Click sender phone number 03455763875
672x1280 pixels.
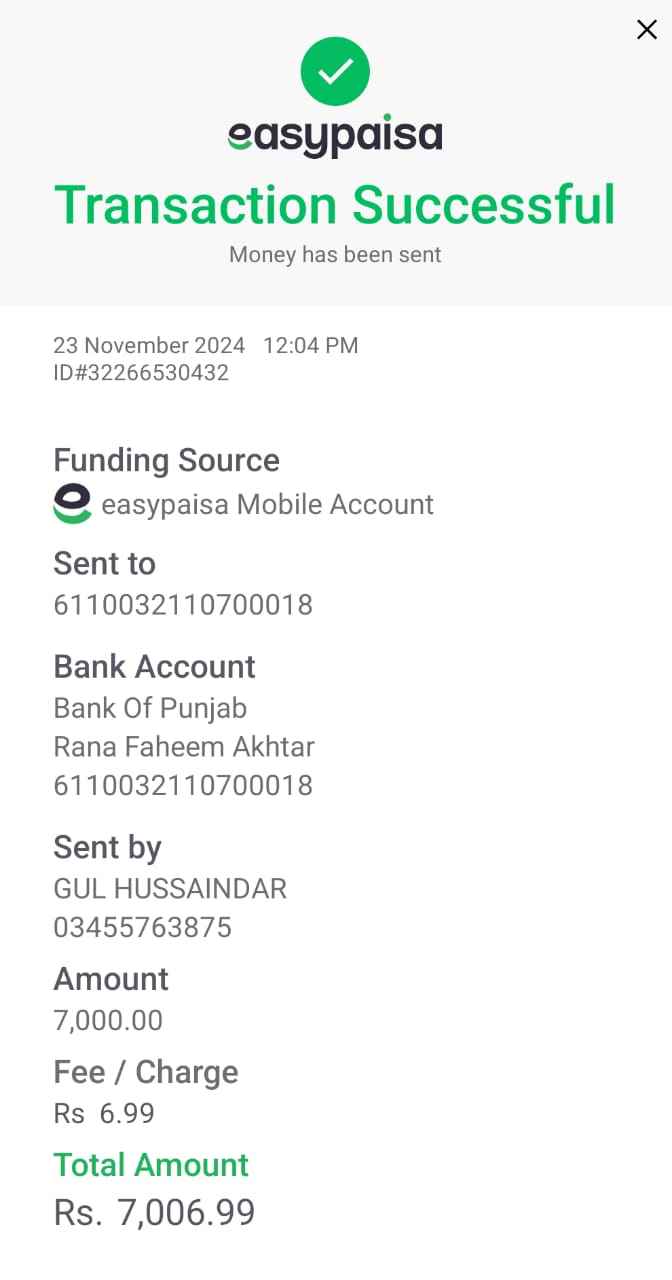pyautogui.click(x=142, y=928)
